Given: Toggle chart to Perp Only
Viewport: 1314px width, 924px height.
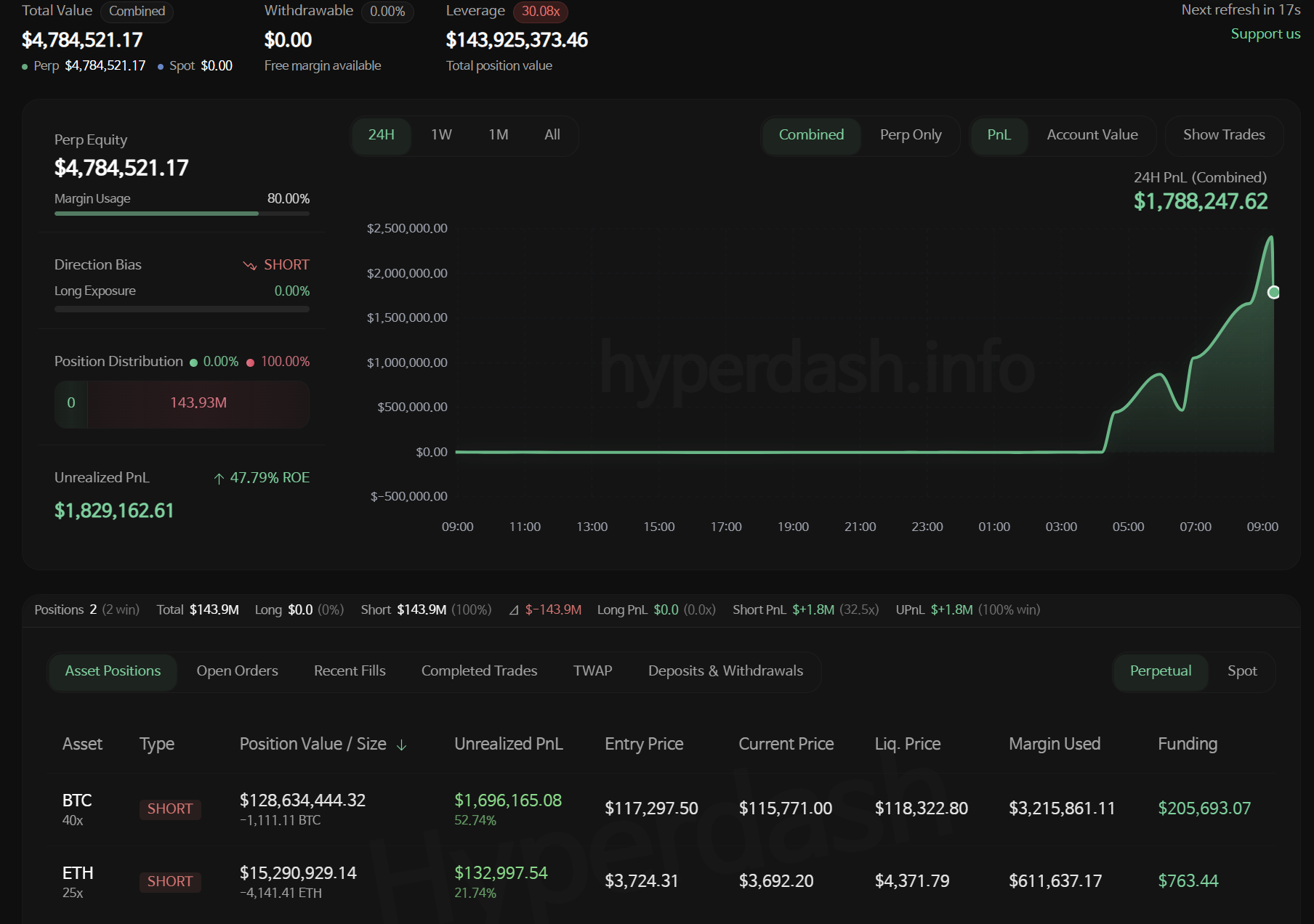Looking at the screenshot, I should pos(911,135).
